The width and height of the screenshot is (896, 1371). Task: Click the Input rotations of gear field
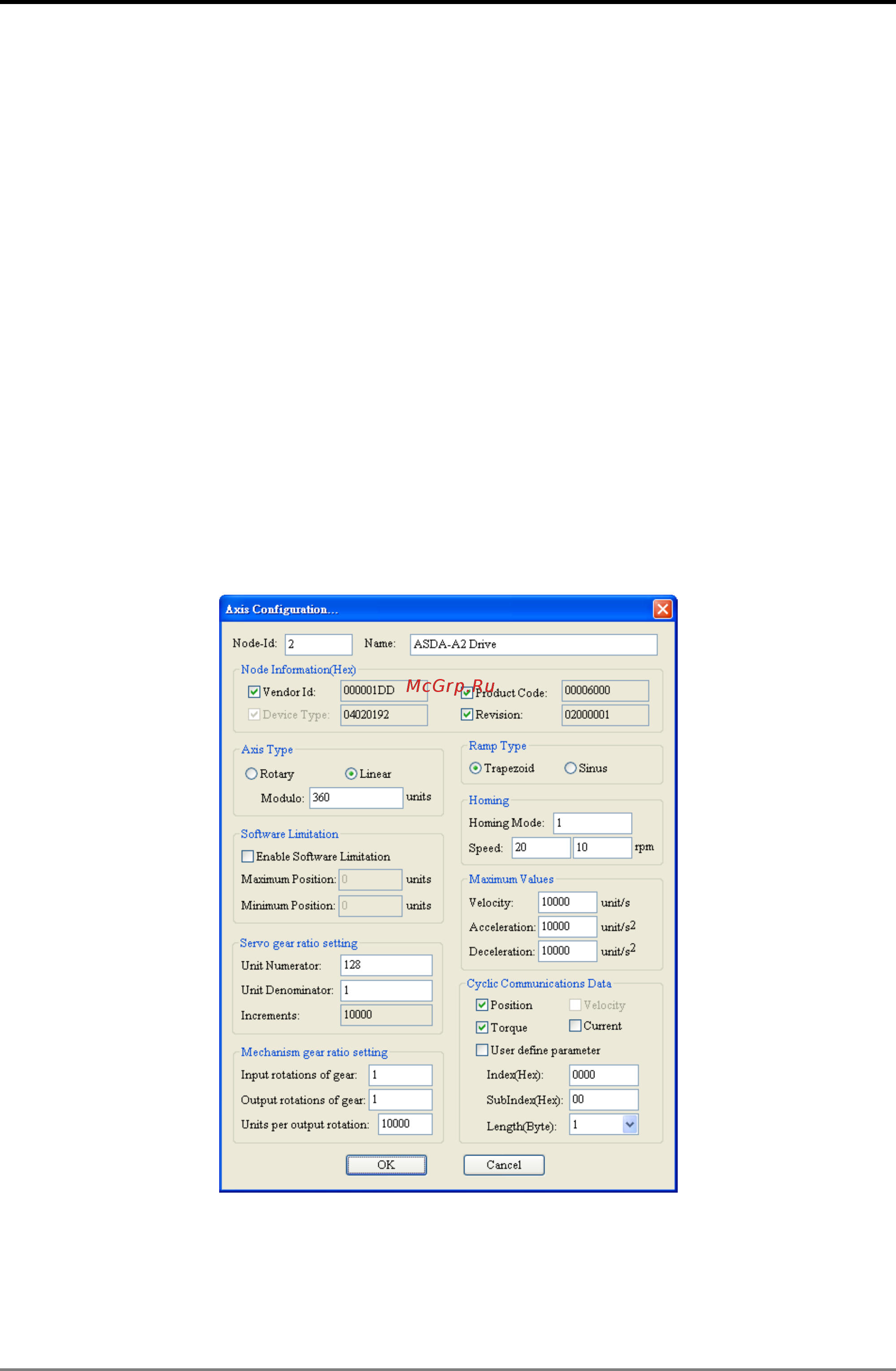pyautogui.click(x=400, y=1075)
